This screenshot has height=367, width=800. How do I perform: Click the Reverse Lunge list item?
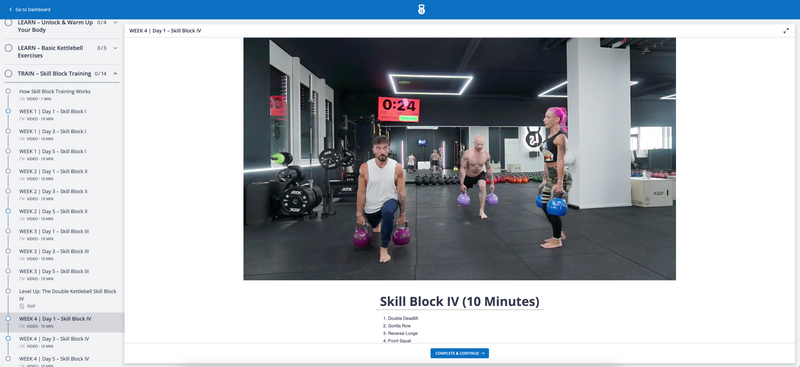[x=403, y=333]
